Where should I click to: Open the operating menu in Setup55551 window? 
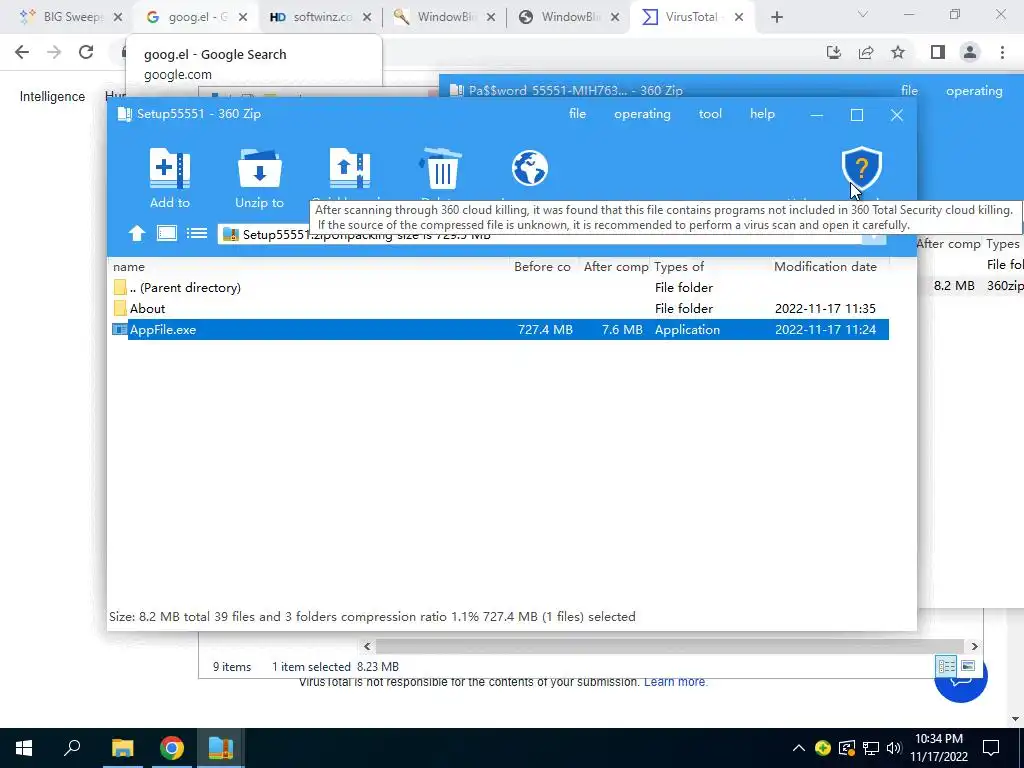(642, 114)
